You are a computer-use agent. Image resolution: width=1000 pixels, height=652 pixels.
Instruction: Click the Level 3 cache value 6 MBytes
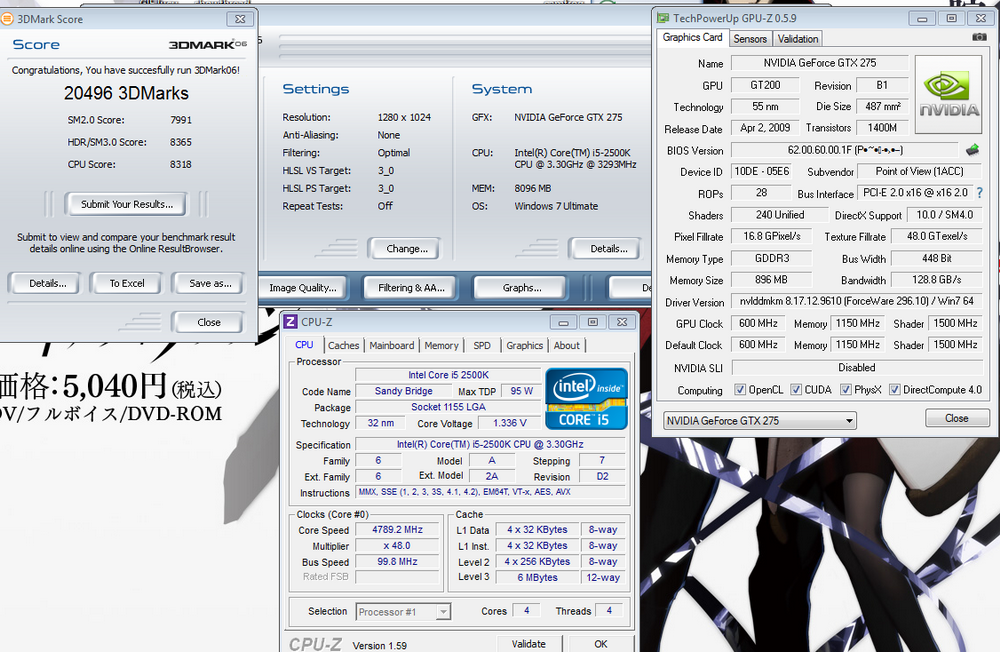click(537, 577)
